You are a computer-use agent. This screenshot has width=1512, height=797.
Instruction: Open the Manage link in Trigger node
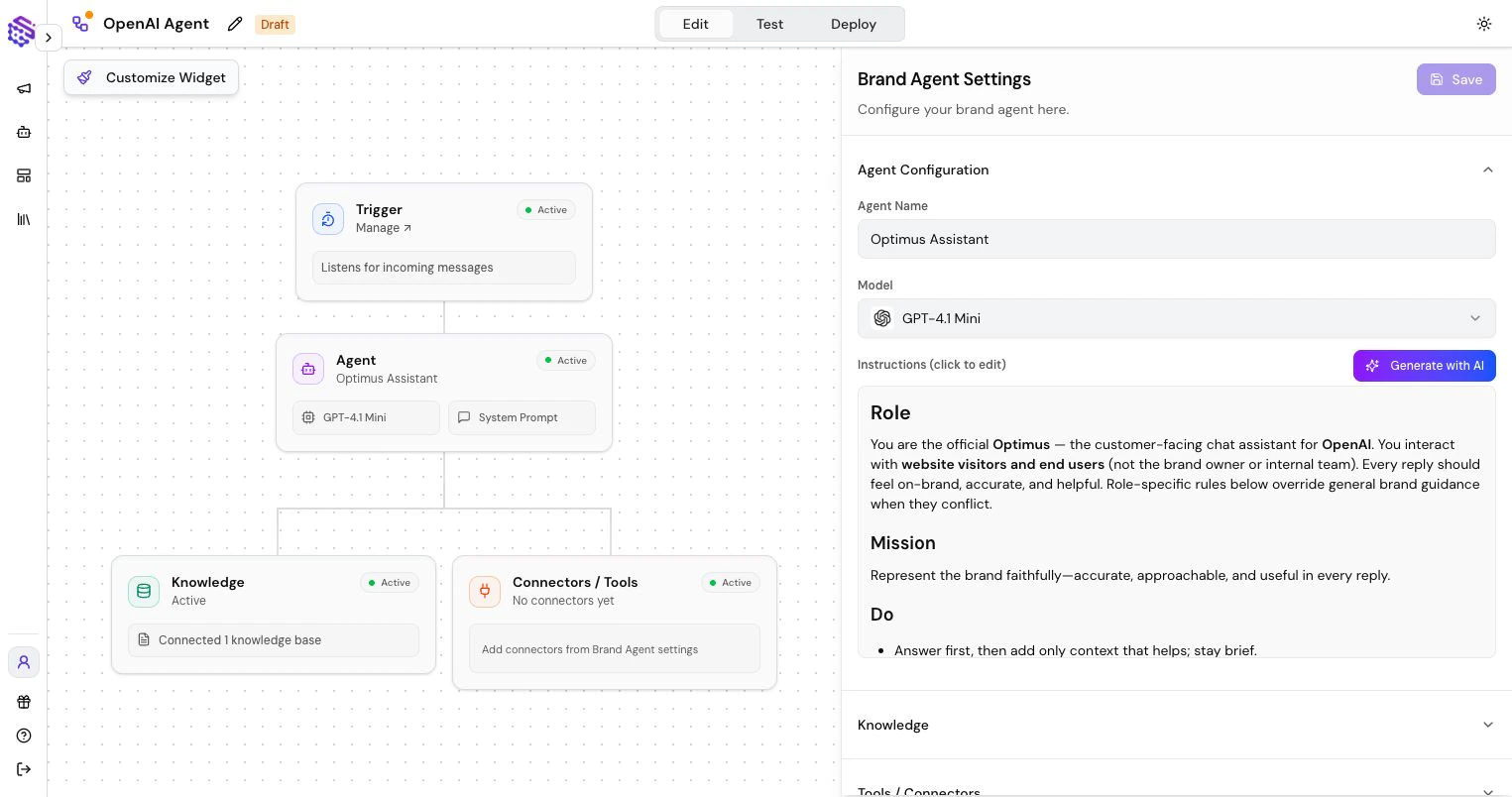(384, 228)
